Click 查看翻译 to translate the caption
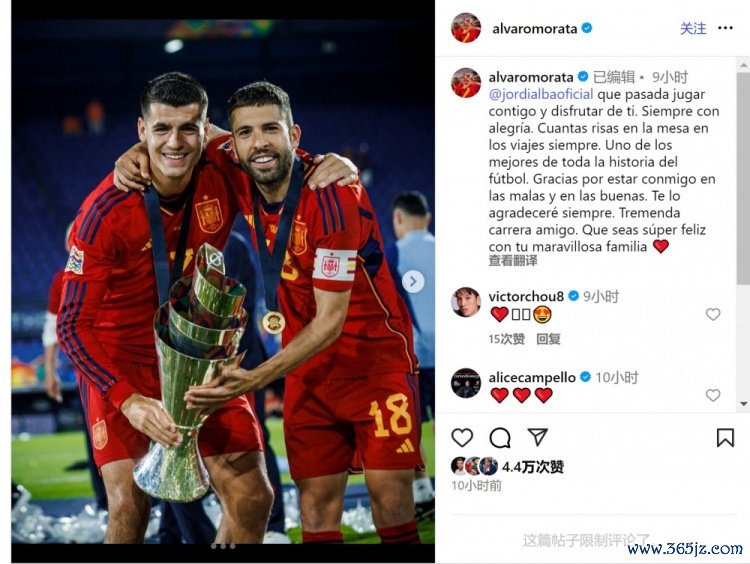 (x=513, y=261)
